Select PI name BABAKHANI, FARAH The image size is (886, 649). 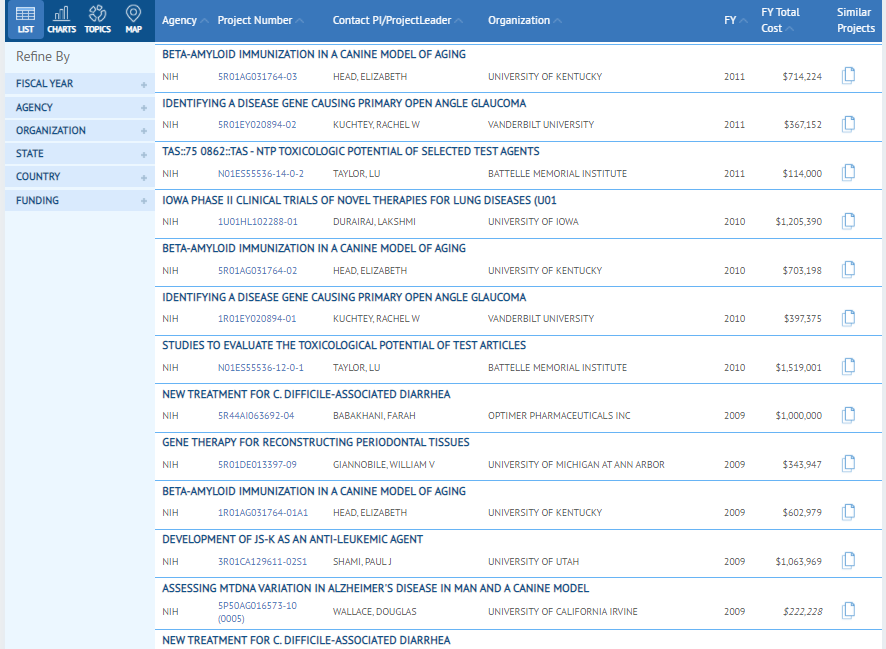pos(374,416)
